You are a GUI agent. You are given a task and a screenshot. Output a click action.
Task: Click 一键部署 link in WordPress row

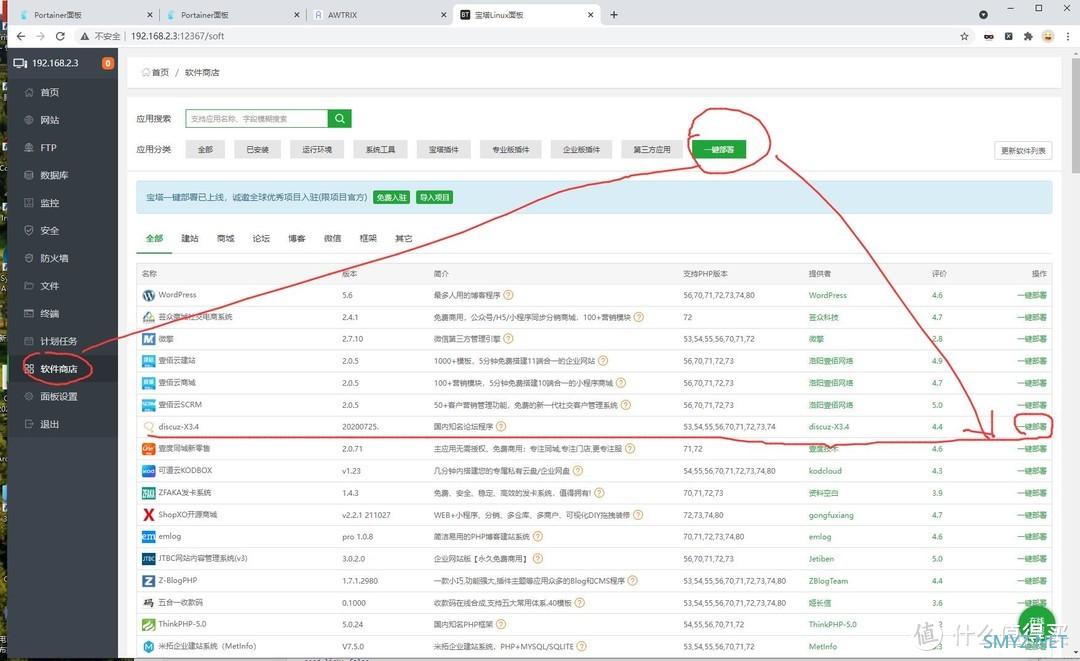1032,295
